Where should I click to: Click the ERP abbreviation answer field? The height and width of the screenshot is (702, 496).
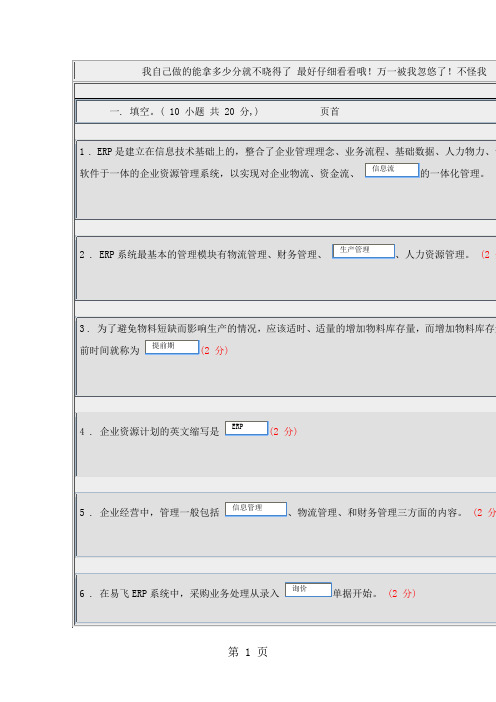tap(246, 428)
